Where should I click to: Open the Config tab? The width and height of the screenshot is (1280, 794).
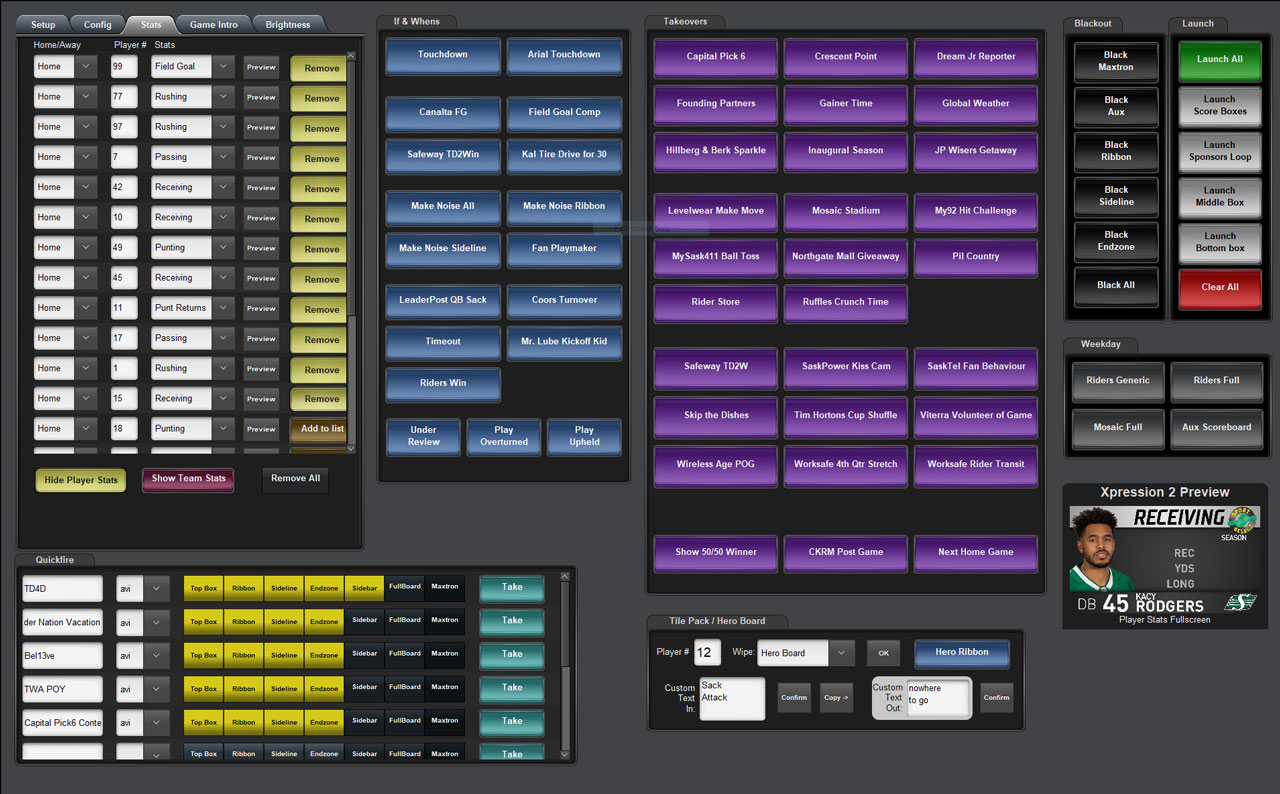(x=98, y=24)
